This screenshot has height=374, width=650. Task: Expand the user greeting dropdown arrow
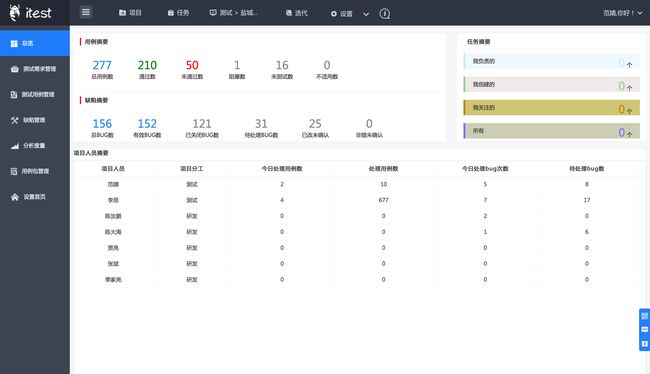pos(640,13)
